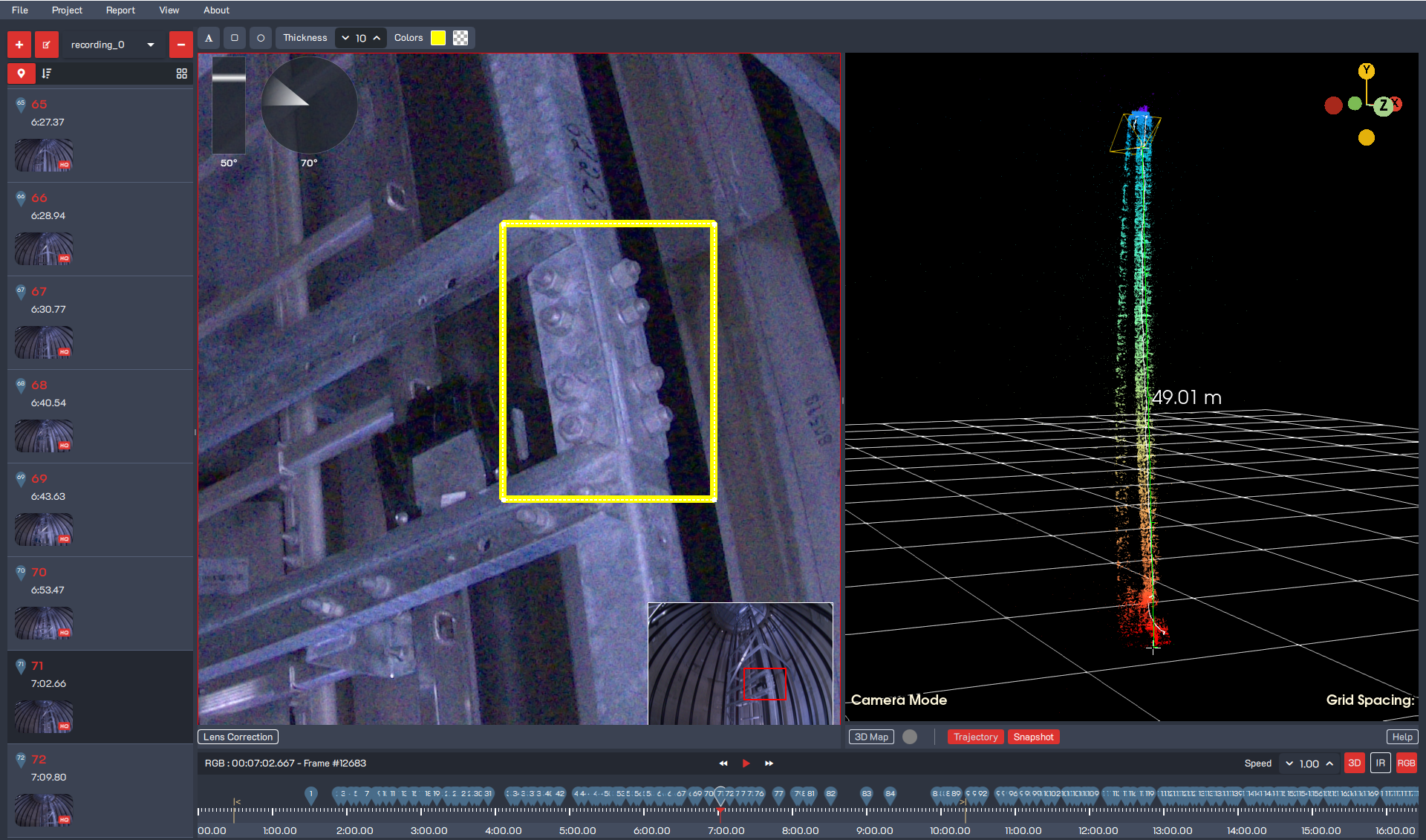Select the circle annotation tool
This screenshot has width=1426, height=840.
(x=261, y=38)
